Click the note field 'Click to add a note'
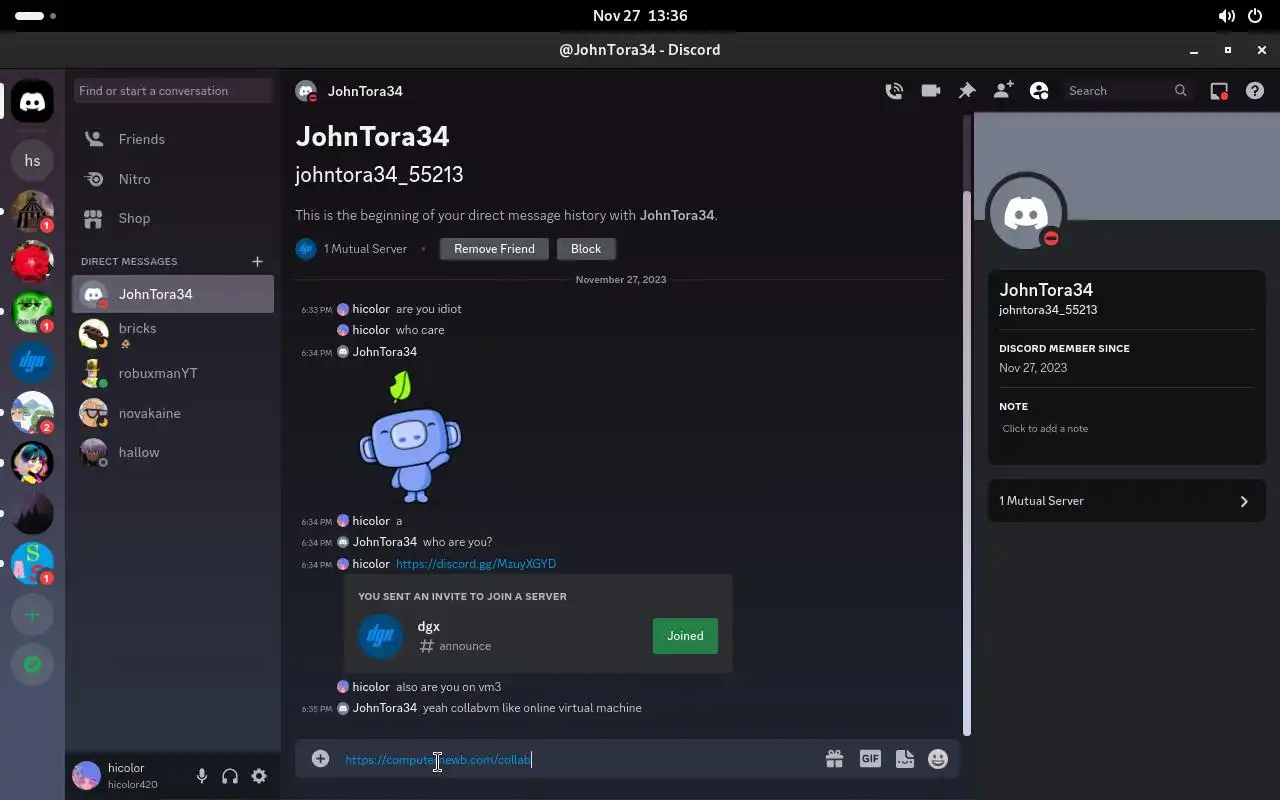 1126,429
